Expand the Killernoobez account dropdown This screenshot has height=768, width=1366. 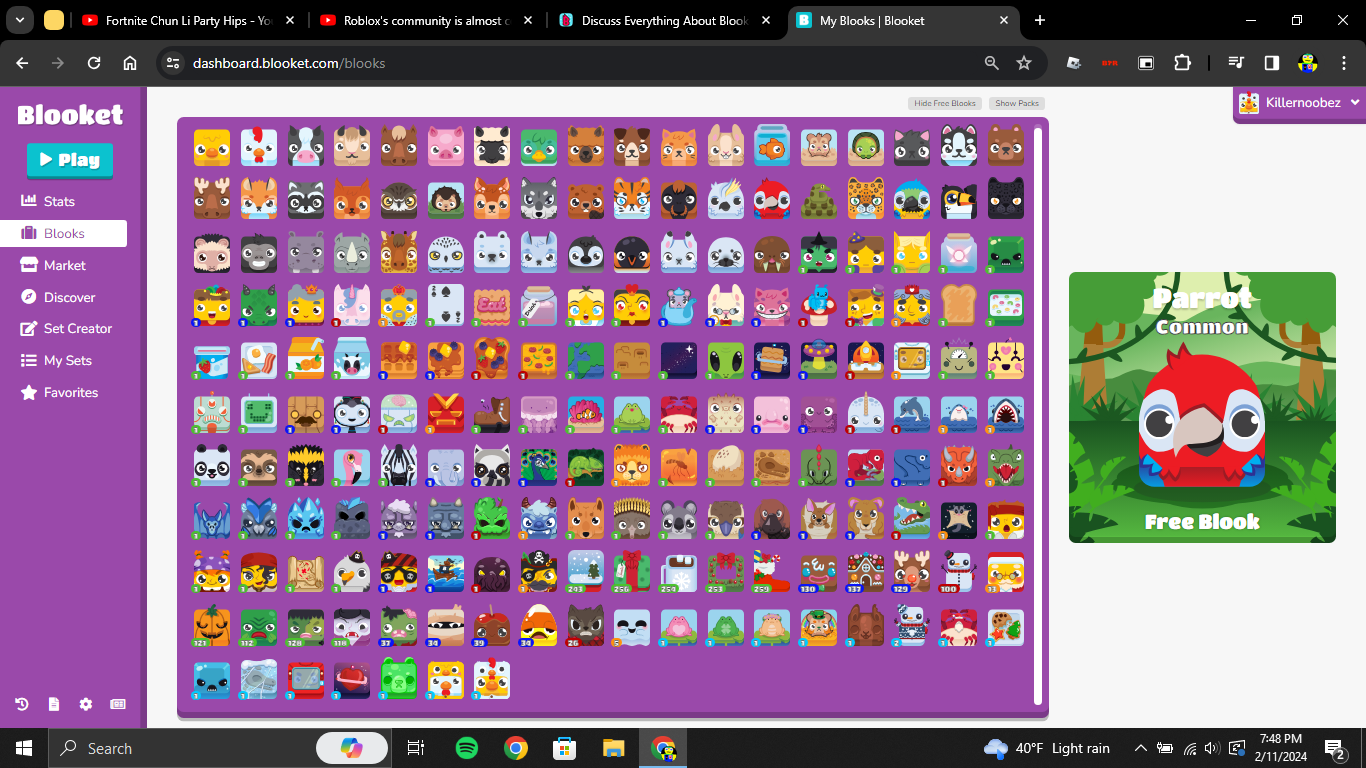click(x=1299, y=102)
